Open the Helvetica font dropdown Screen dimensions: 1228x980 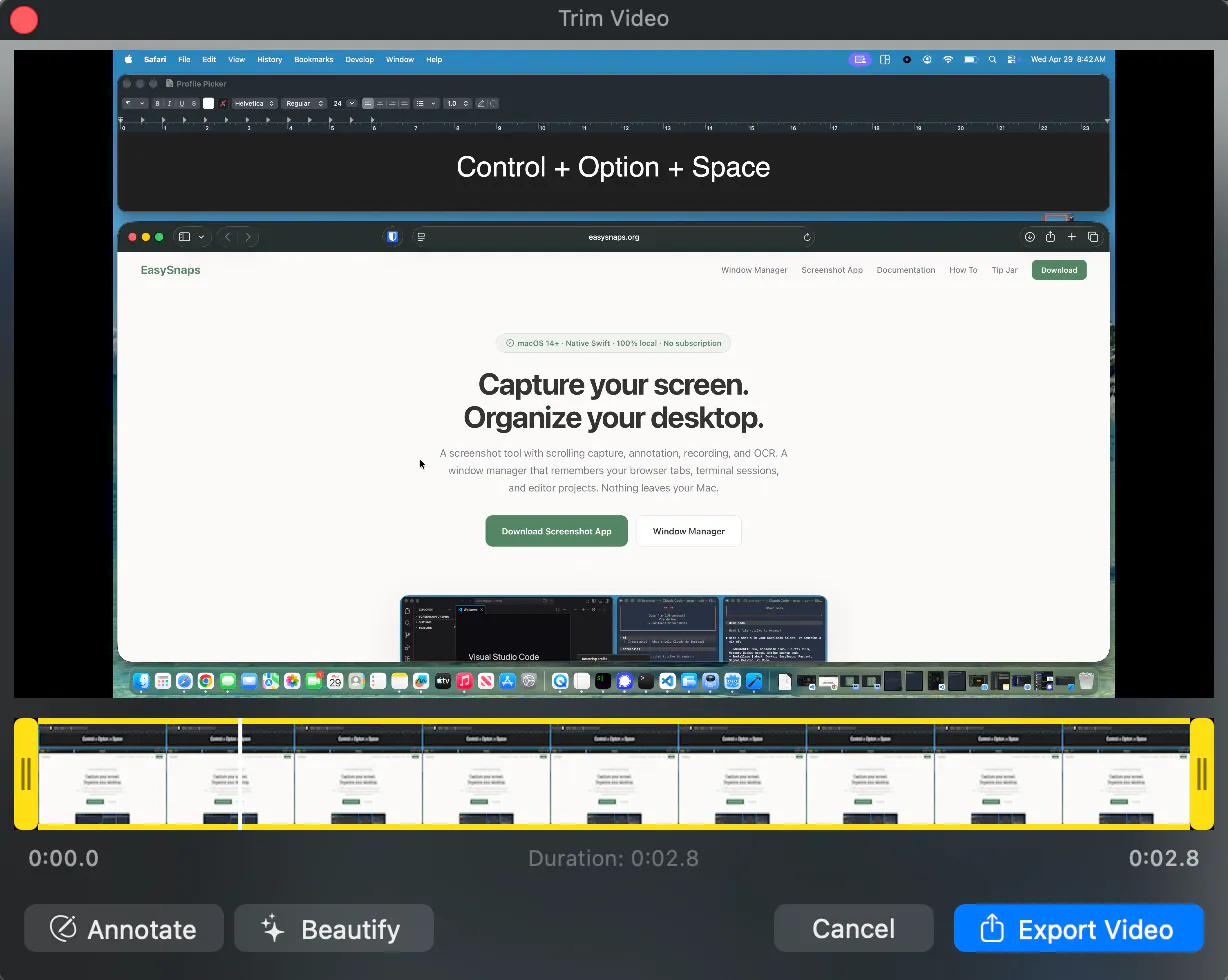[255, 103]
